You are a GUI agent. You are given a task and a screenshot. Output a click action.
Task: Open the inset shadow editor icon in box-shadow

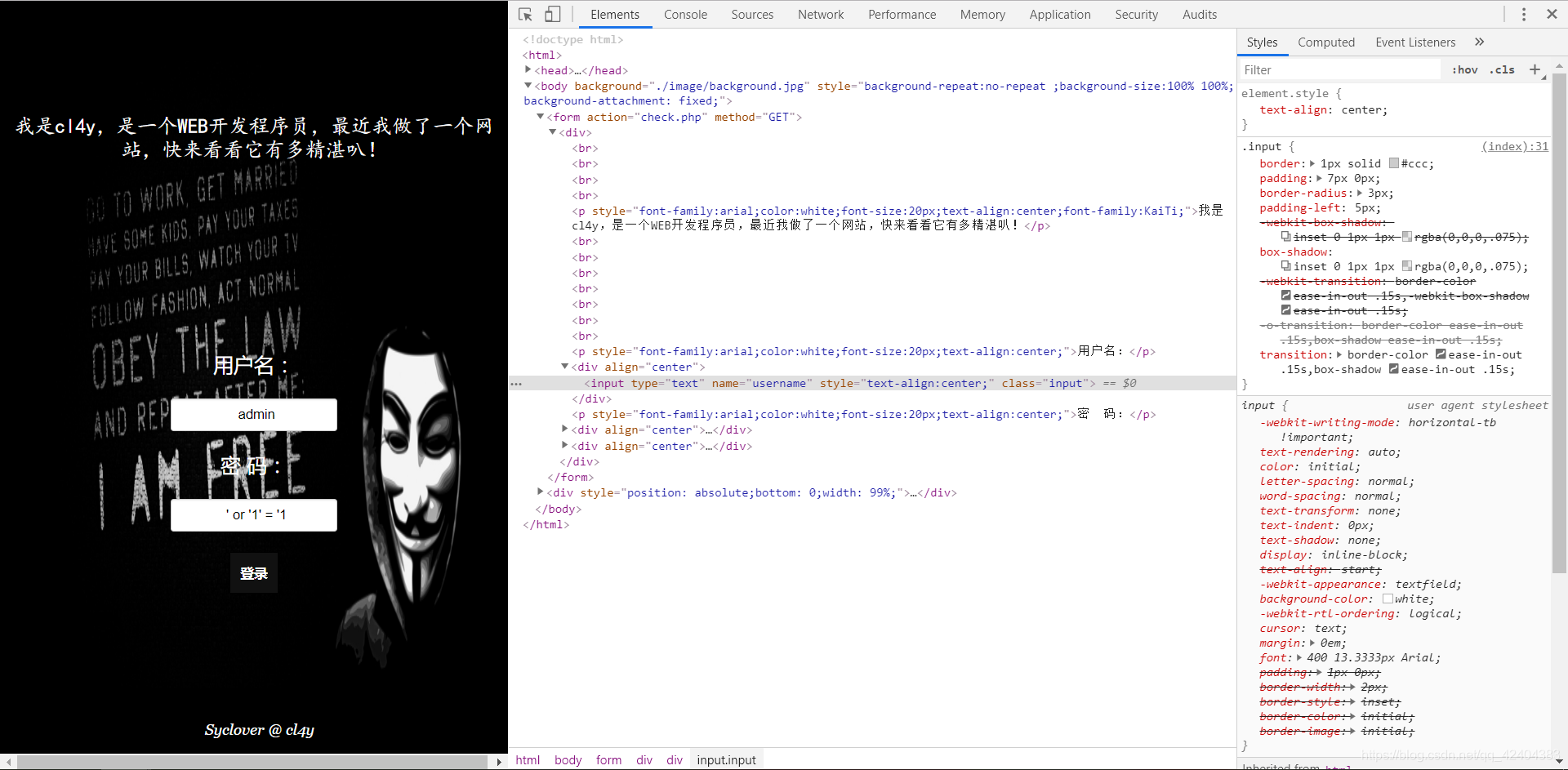point(1285,266)
